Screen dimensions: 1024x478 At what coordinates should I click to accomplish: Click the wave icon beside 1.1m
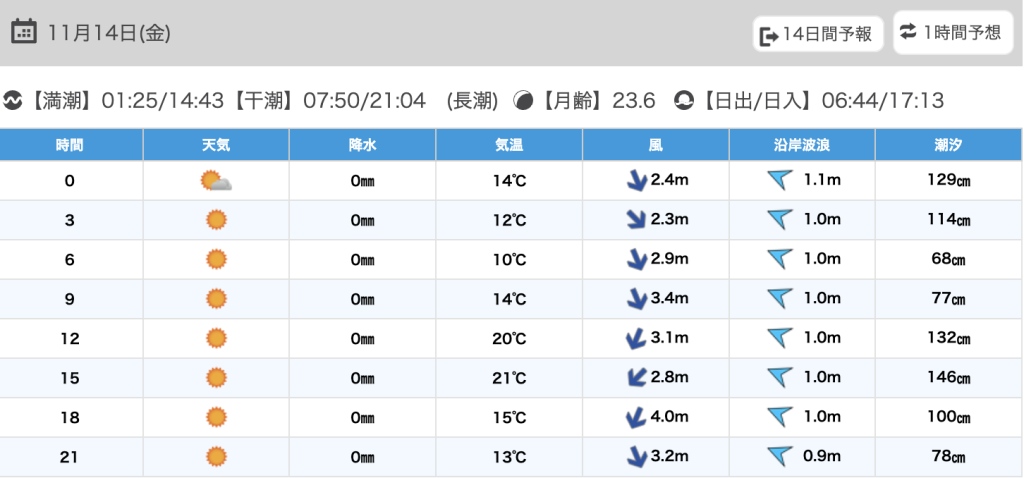[779, 181]
